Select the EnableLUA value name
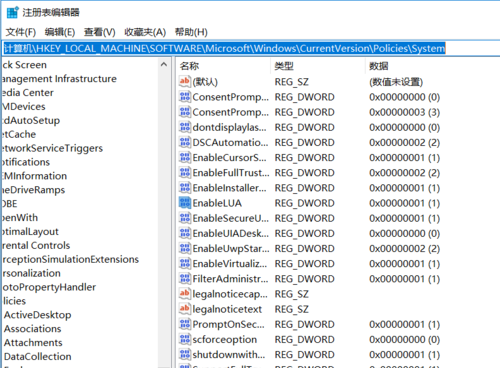The width and height of the screenshot is (500, 368). (217, 203)
